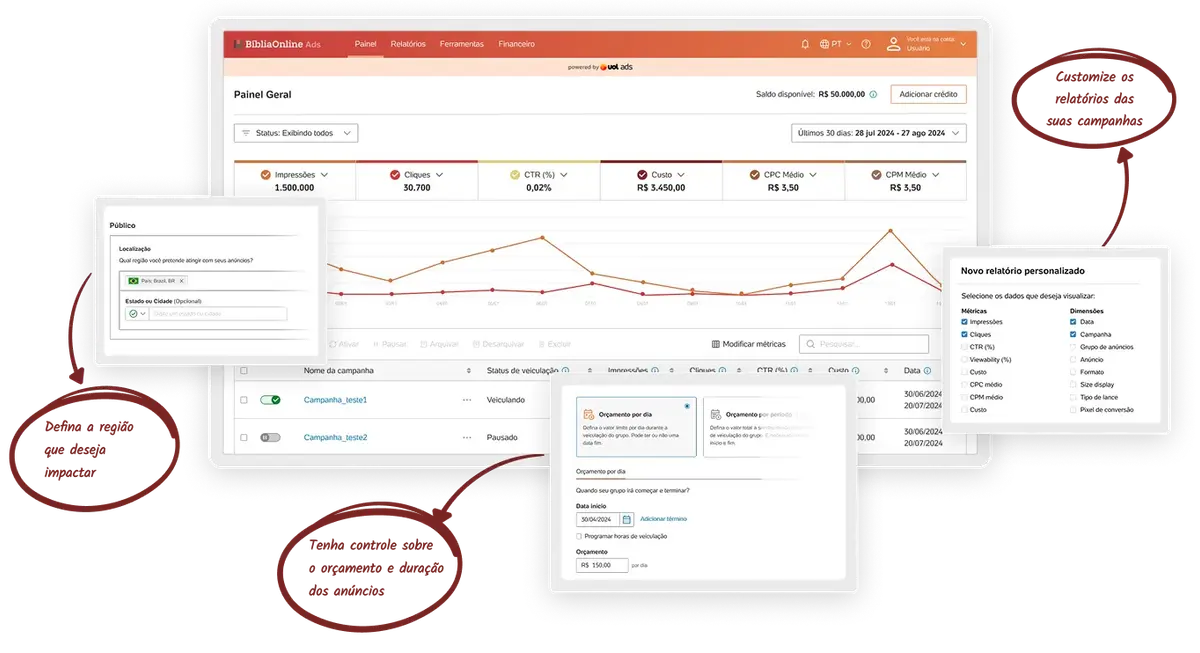This screenshot has width=1200, height=653.
Task: Uncheck Impressões in report Métricas
Action: tap(964, 322)
